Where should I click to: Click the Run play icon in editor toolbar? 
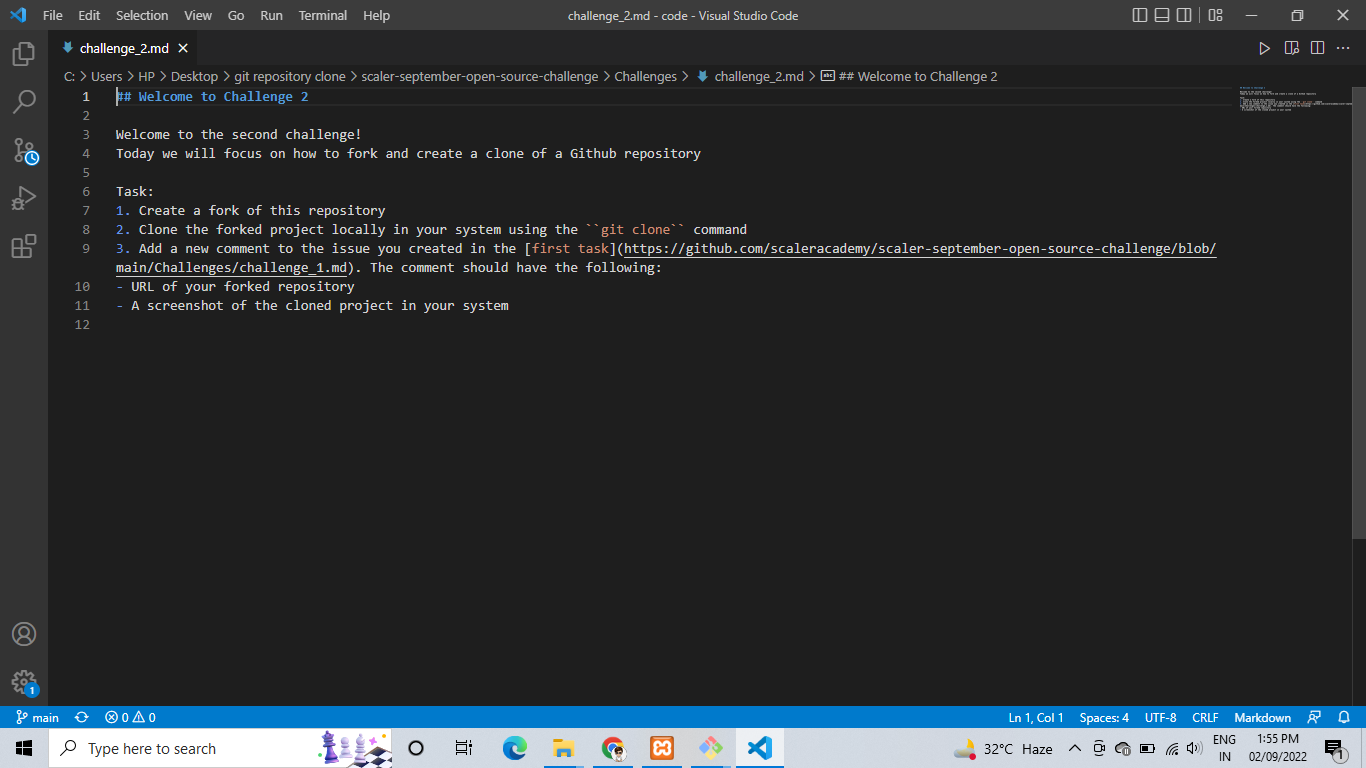[1264, 48]
